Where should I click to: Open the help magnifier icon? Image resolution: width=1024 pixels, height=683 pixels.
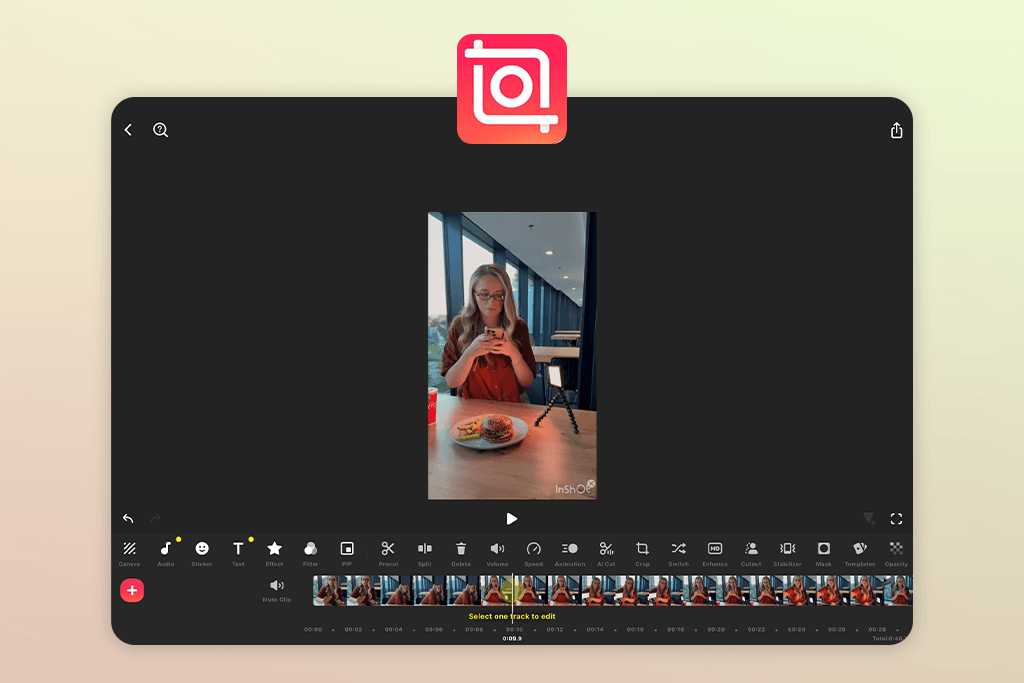coord(161,130)
